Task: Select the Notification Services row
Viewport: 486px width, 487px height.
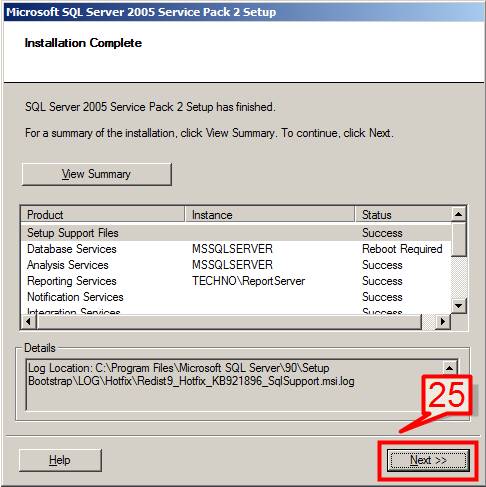Action: pyautogui.click(x=236, y=297)
